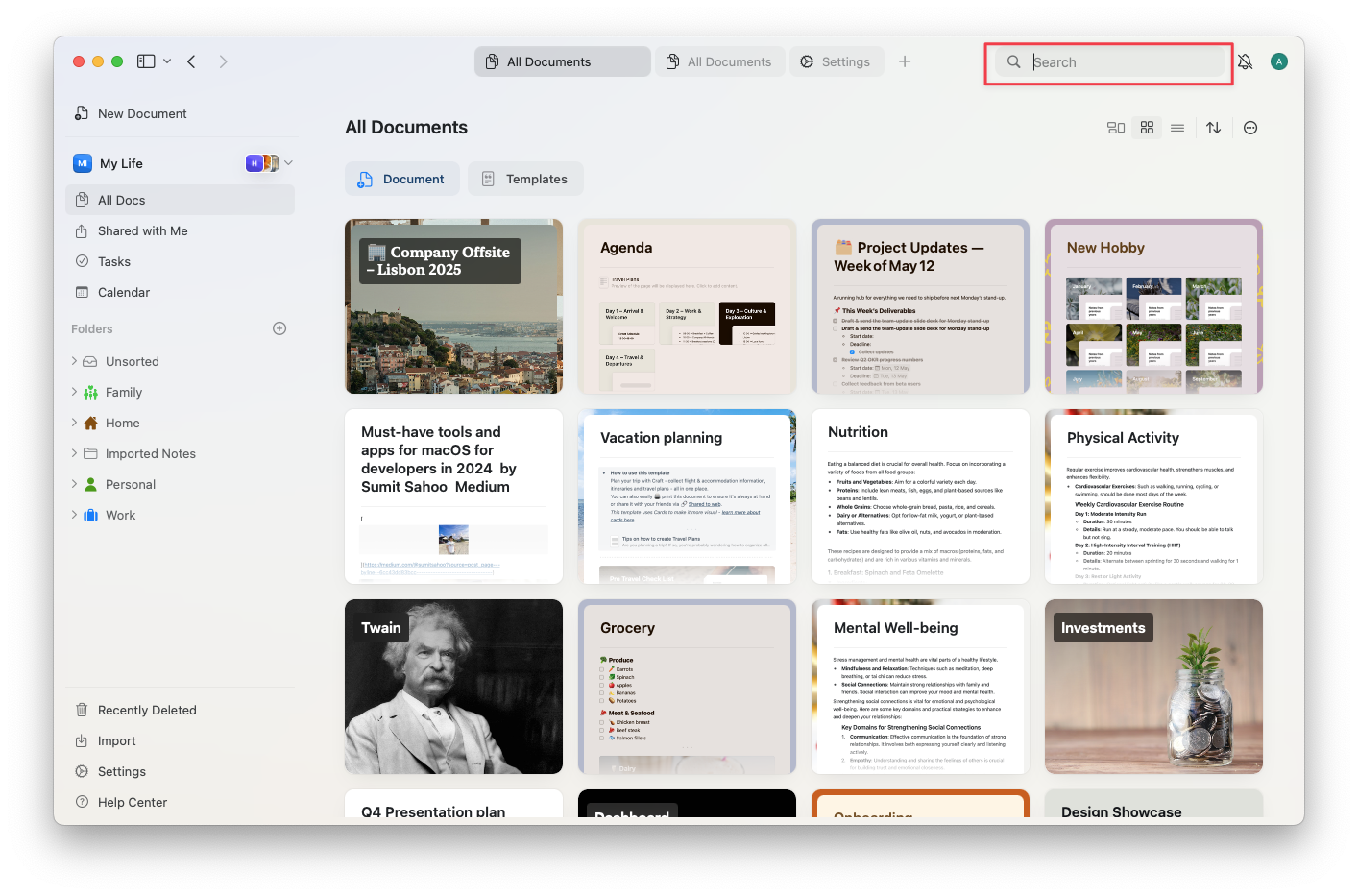This screenshot has width=1358, height=896.
Task: Select the Family folder icon
Action: [x=90, y=392]
